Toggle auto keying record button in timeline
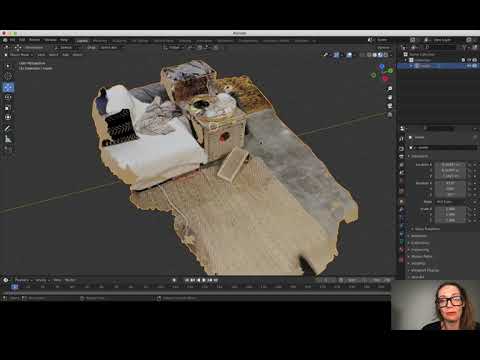The width and height of the screenshot is (480, 360). pyautogui.click(x=174, y=280)
